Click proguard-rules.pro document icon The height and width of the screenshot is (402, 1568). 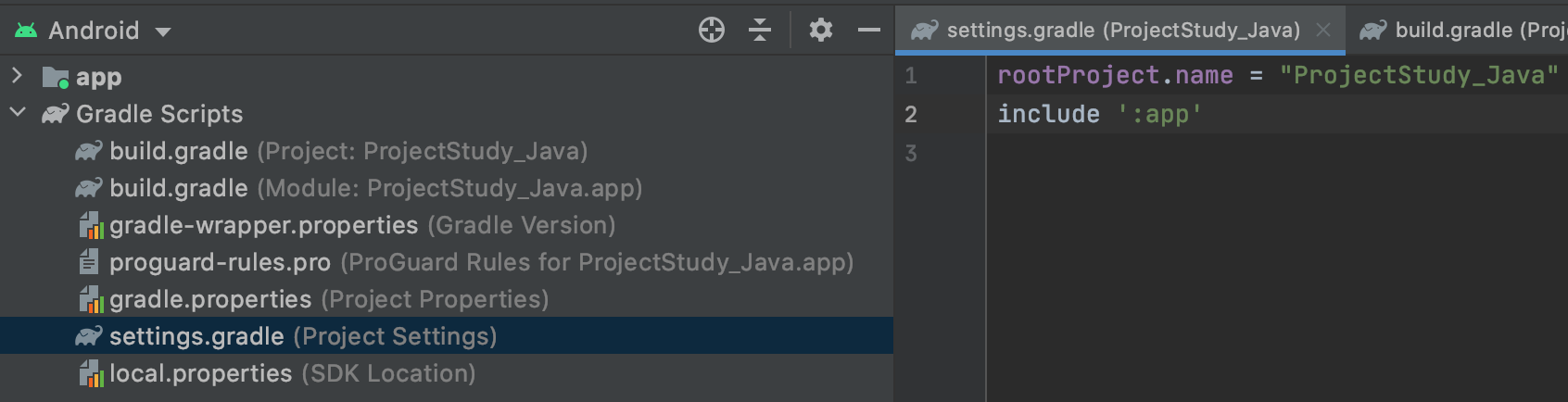tap(88, 262)
